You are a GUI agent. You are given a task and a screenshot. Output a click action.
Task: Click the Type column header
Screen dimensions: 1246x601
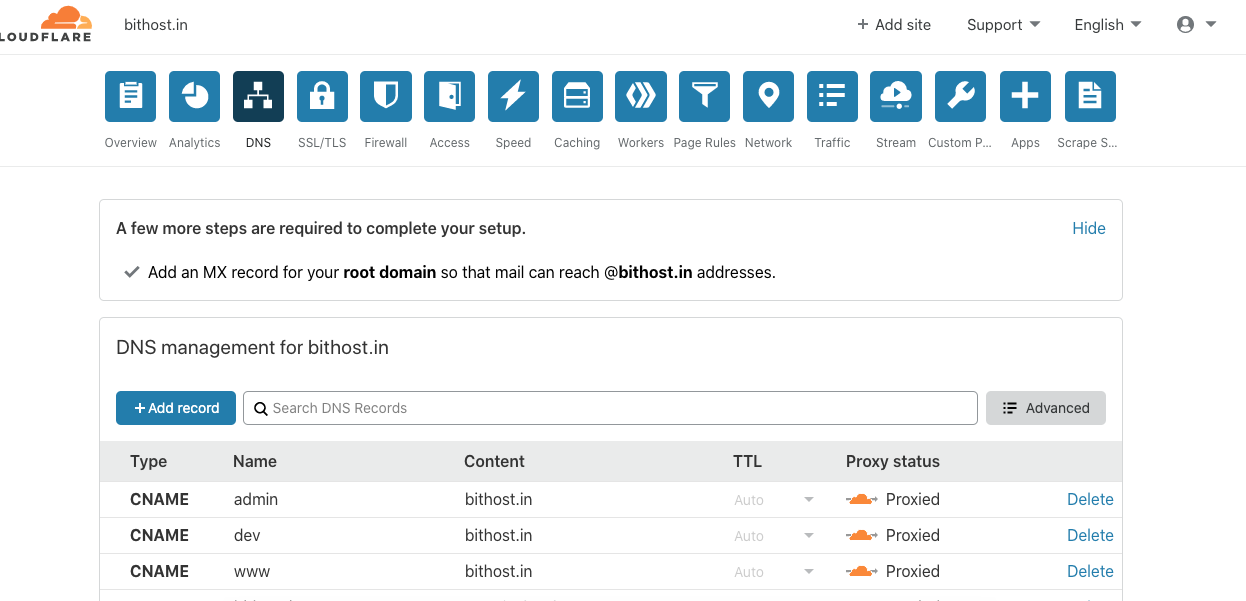tap(148, 461)
